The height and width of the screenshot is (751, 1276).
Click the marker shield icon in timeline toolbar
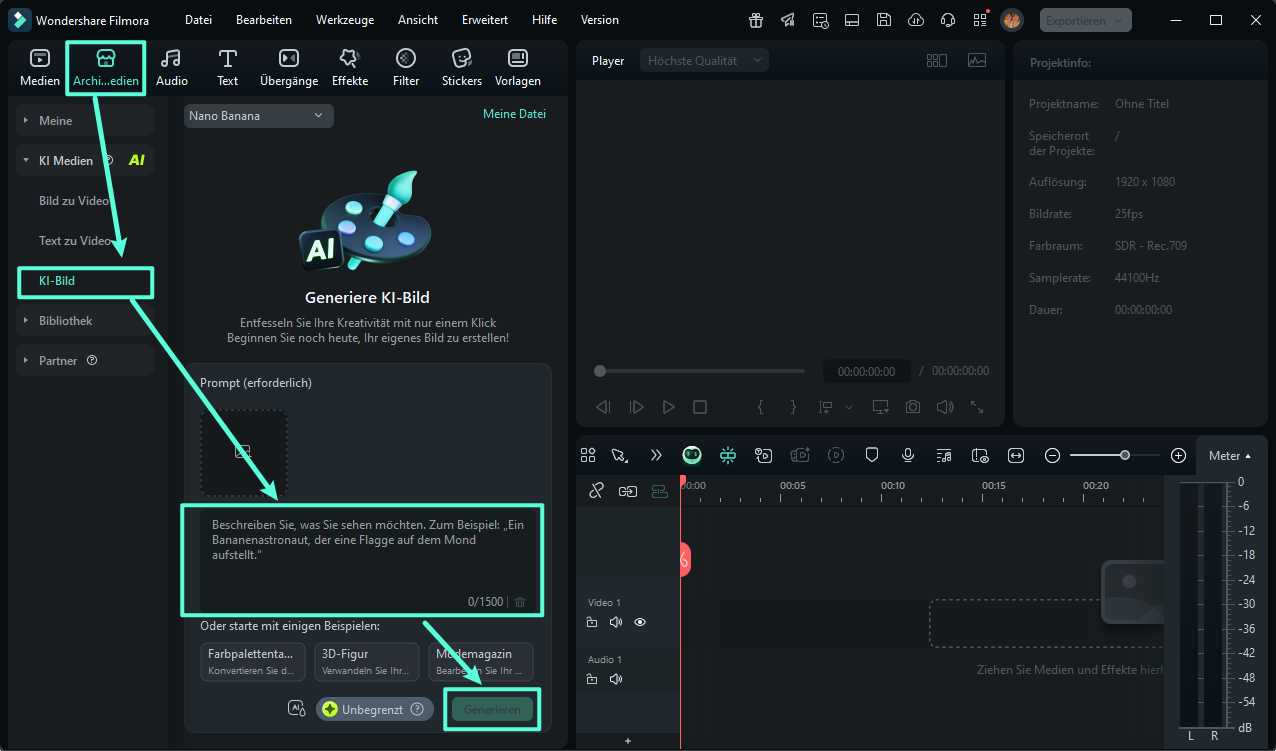click(x=872, y=455)
